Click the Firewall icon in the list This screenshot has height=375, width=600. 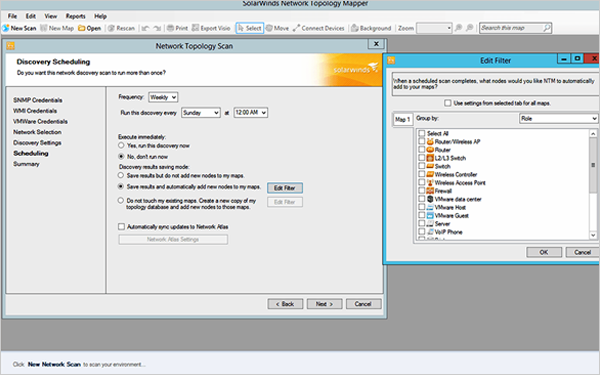coord(430,191)
